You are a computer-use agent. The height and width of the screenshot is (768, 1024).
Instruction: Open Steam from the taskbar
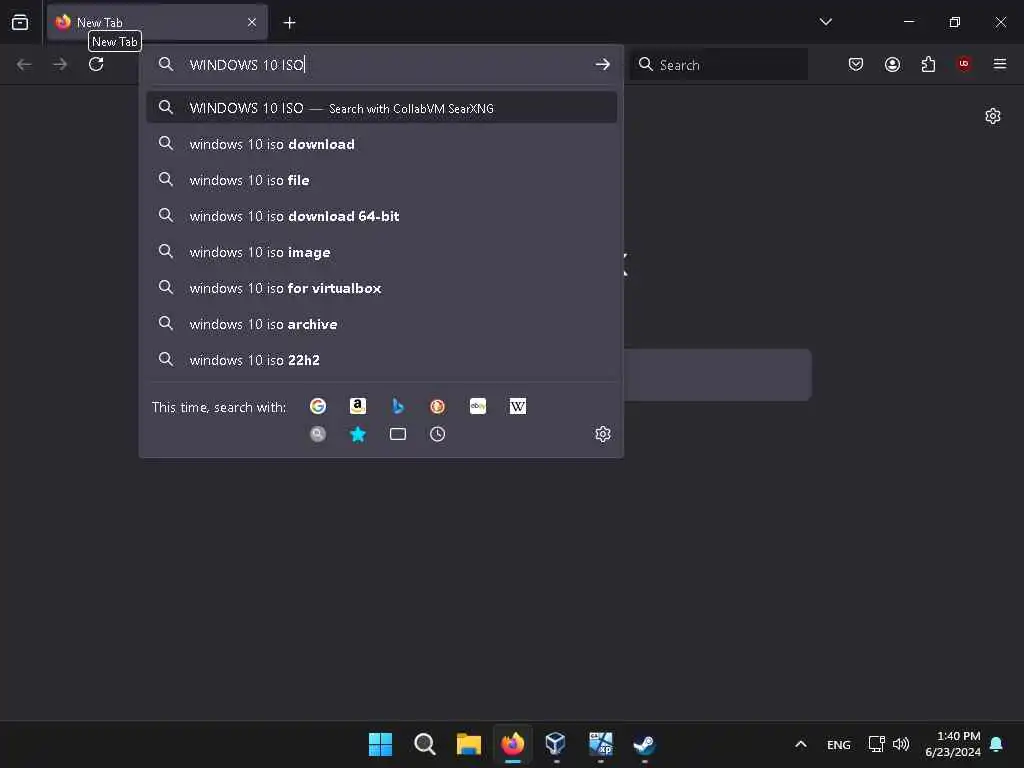coord(644,744)
